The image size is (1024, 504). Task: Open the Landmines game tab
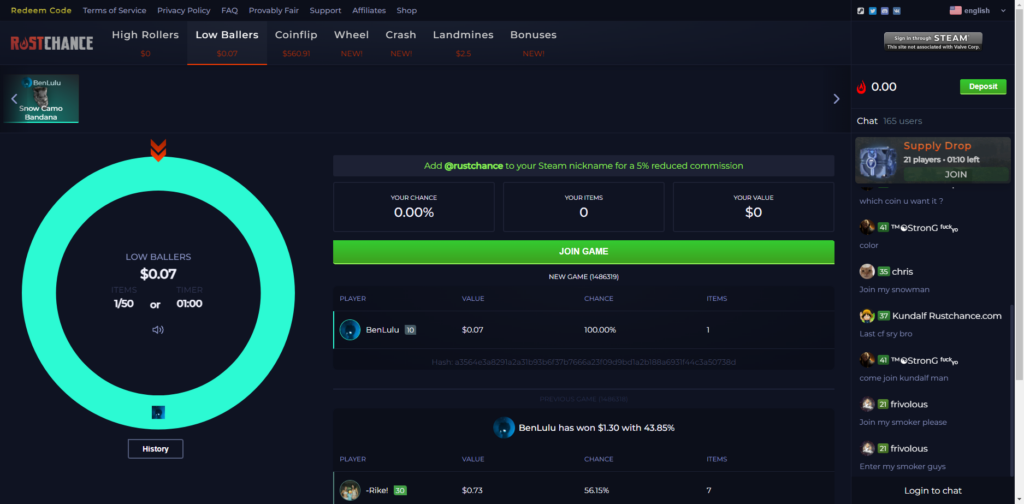pos(463,43)
